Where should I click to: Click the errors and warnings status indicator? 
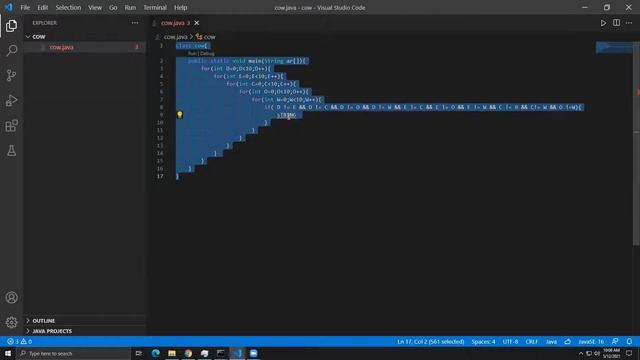point(19,342)
